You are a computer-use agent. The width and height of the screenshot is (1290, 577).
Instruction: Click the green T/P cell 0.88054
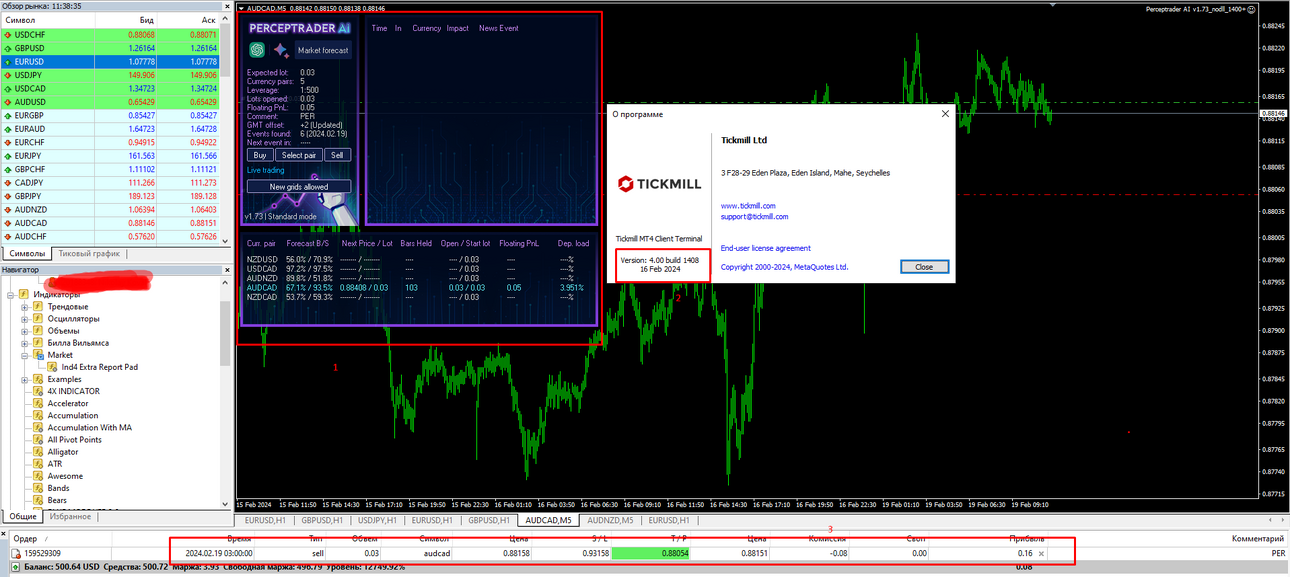pos(651,553)
